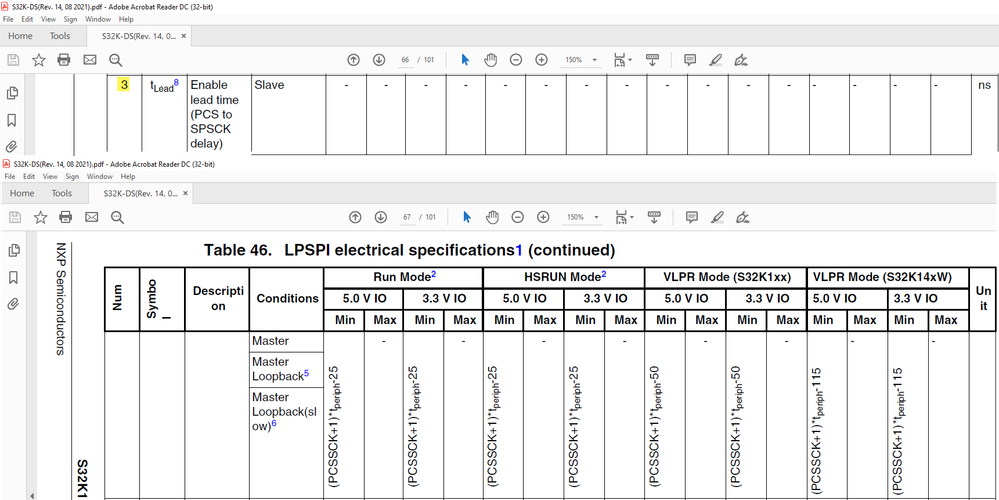Select the hand pan tool in the bottom window
Image resolution: width=999 pixels, height=500 pixels.
pos(490,217)
